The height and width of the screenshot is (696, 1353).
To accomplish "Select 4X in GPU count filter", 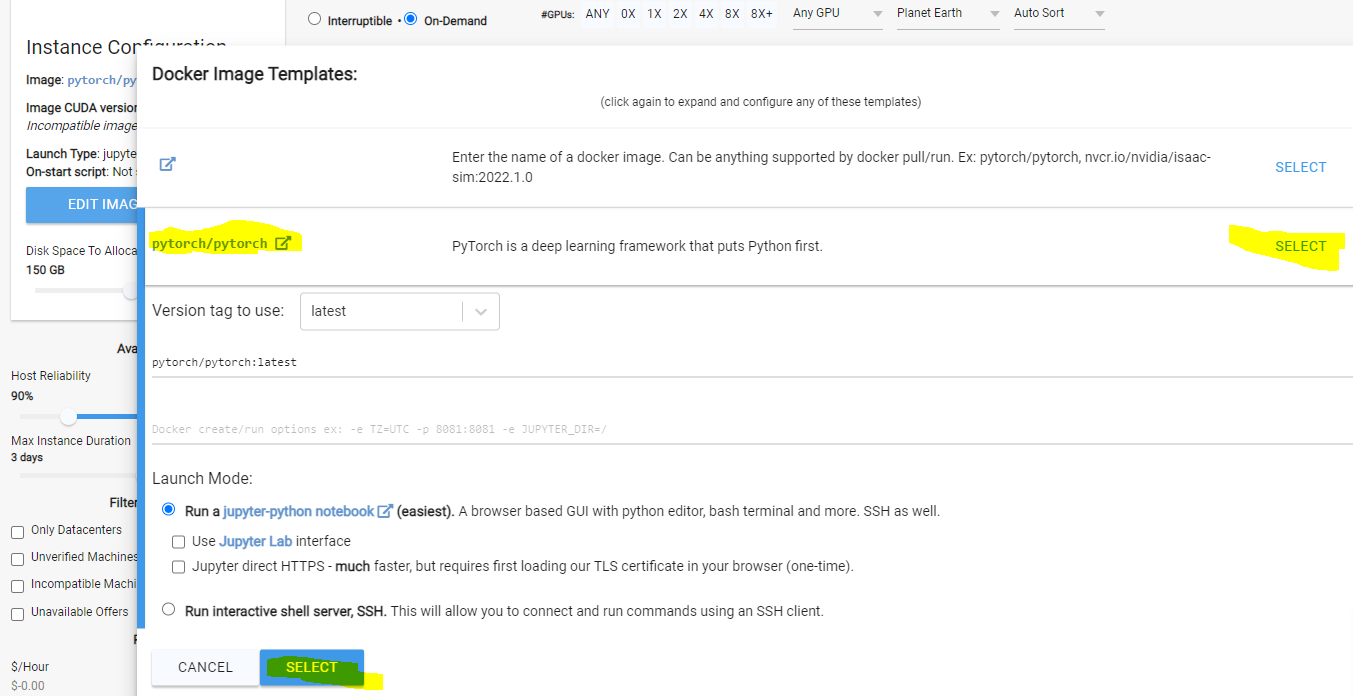I will tap(707, 14).
